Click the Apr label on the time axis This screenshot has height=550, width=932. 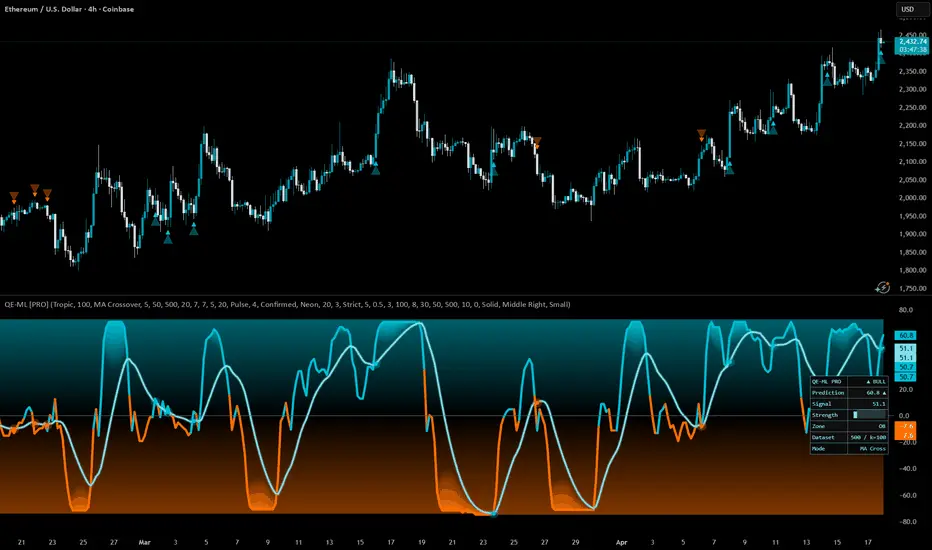(x=622, y=542)
